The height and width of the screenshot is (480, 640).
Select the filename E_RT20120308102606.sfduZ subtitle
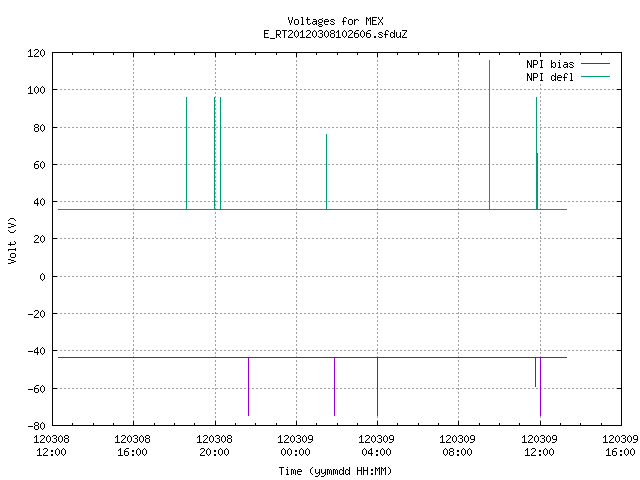pyautogui.click(x=335, y=34)
